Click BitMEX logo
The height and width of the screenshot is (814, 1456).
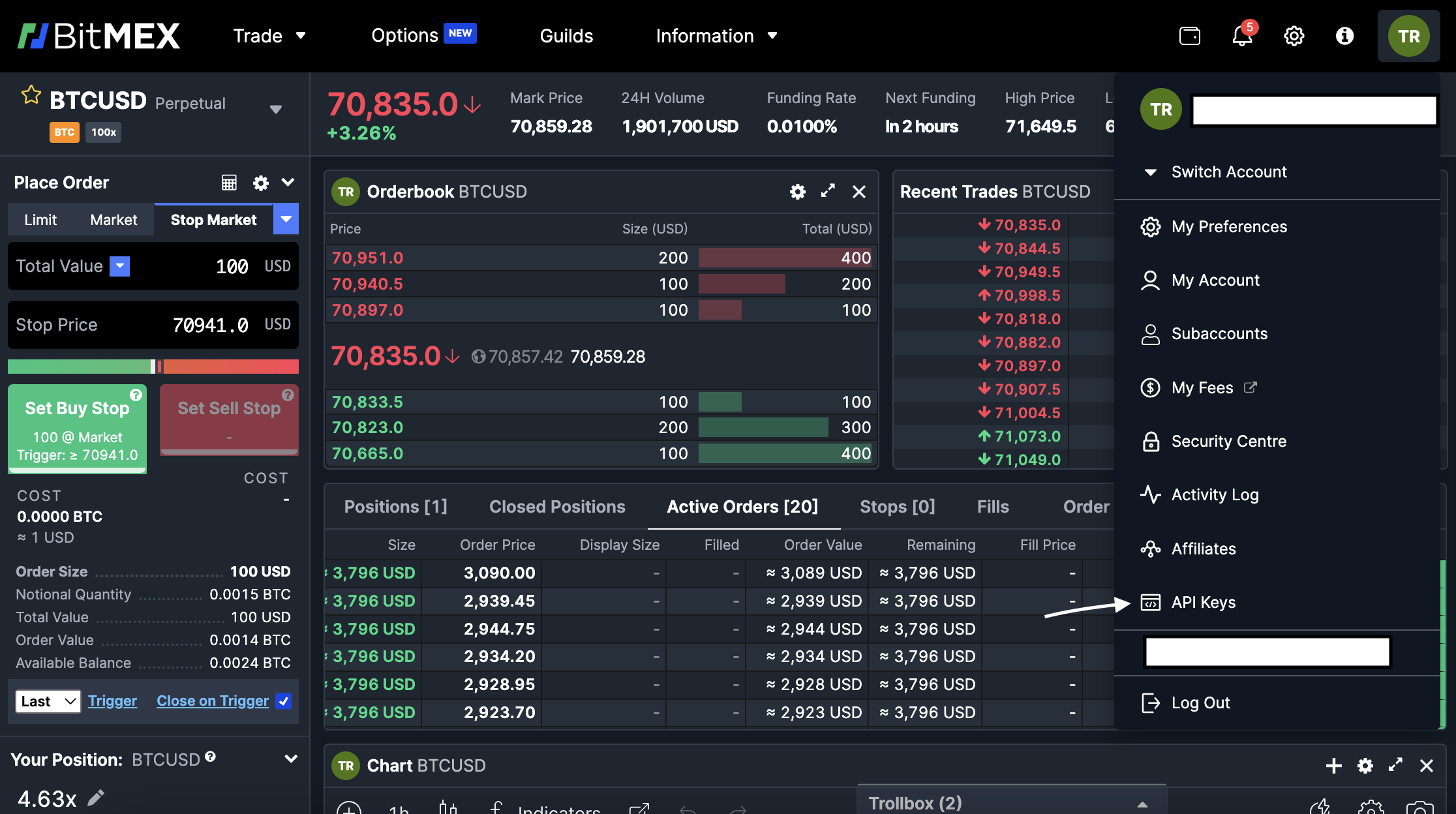click(x=99, y=36)
